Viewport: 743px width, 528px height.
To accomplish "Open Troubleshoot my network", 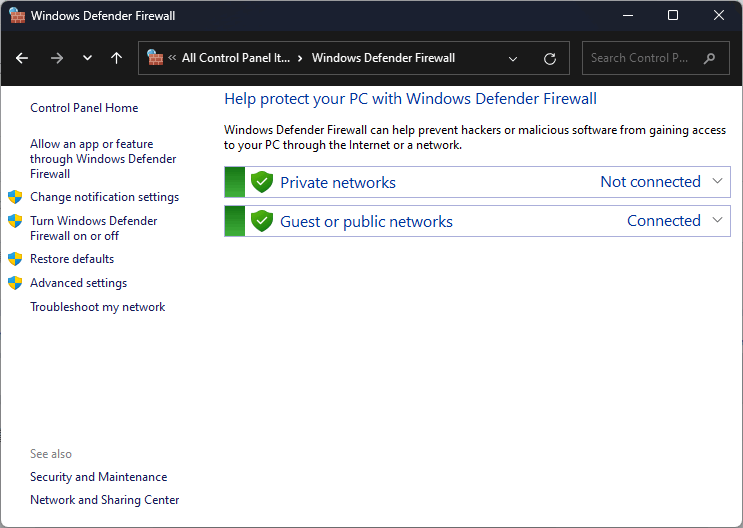I will (x=97, y=307).
